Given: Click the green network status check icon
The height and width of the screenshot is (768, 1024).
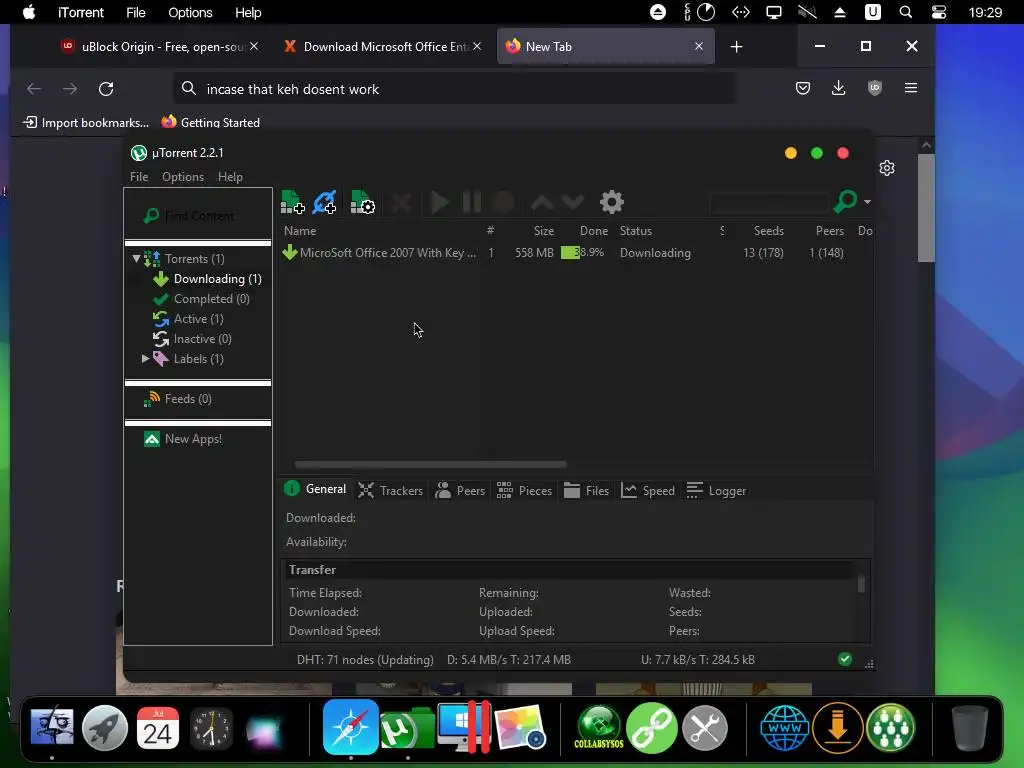Looking at the screenshot, I should click(x=845, y=659).
